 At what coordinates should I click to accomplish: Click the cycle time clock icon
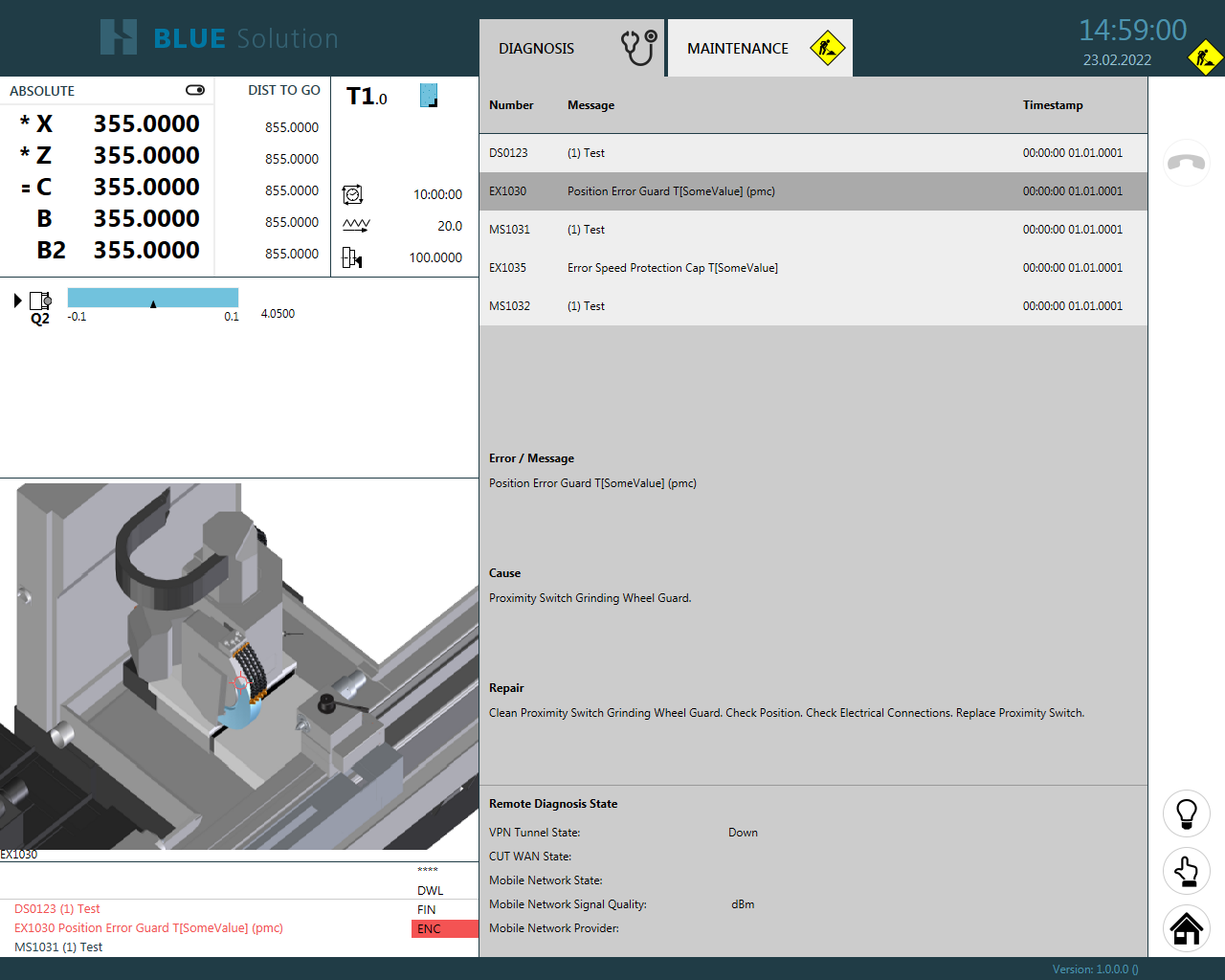(x=352, y=194)
